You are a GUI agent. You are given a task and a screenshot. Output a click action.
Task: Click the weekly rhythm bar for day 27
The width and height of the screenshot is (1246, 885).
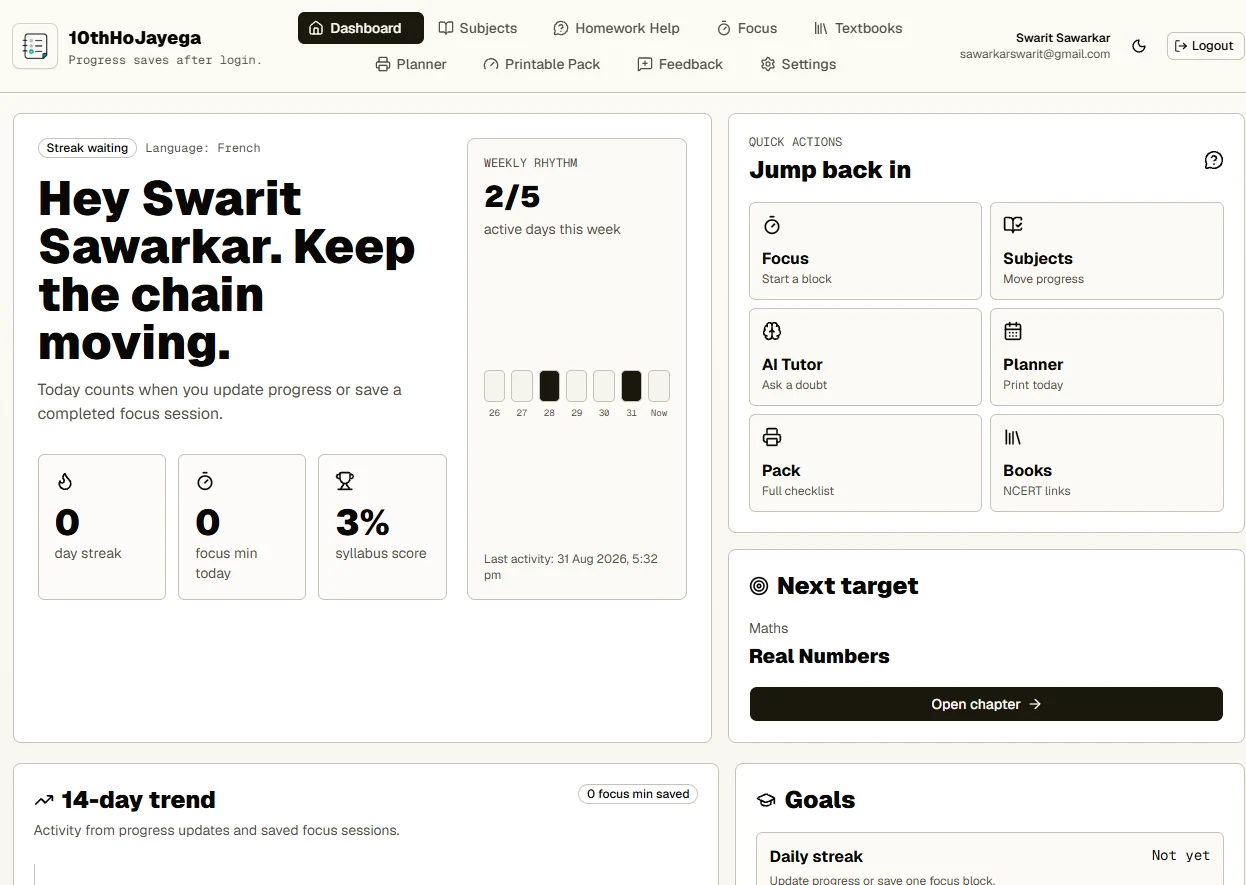(x=522, y=386)
